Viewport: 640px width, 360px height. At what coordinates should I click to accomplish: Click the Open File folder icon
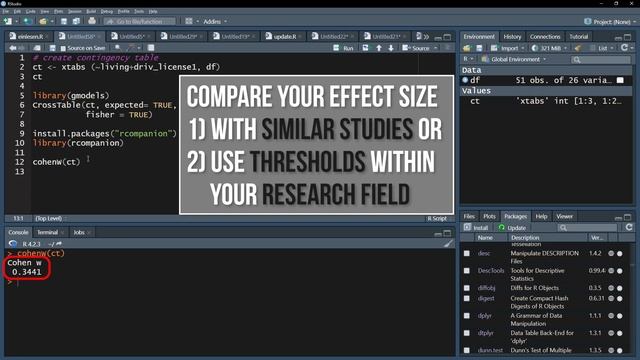(x=43, y=21)
